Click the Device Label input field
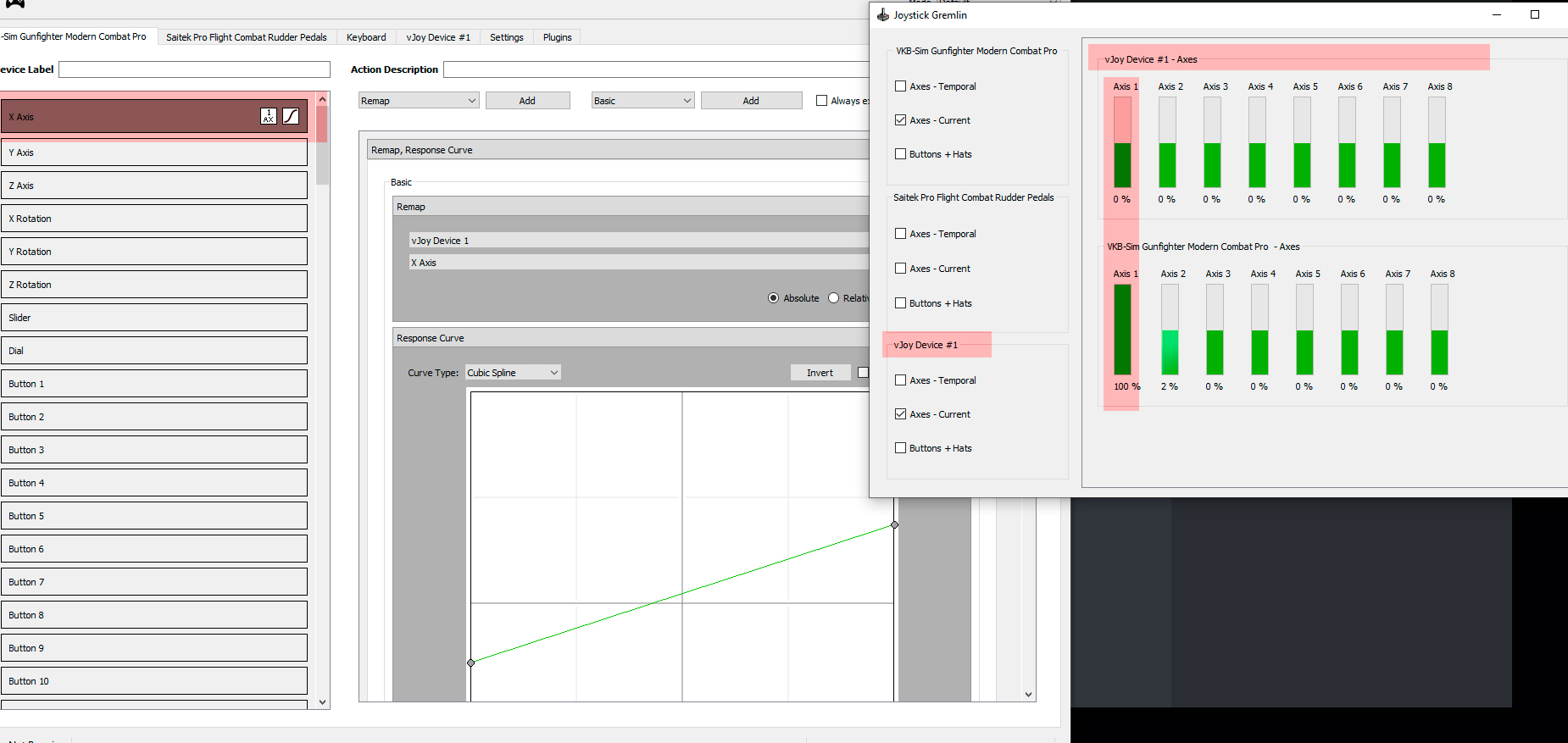The width and height of the screenshot is (1568, 743). click(x=194, y=69)
